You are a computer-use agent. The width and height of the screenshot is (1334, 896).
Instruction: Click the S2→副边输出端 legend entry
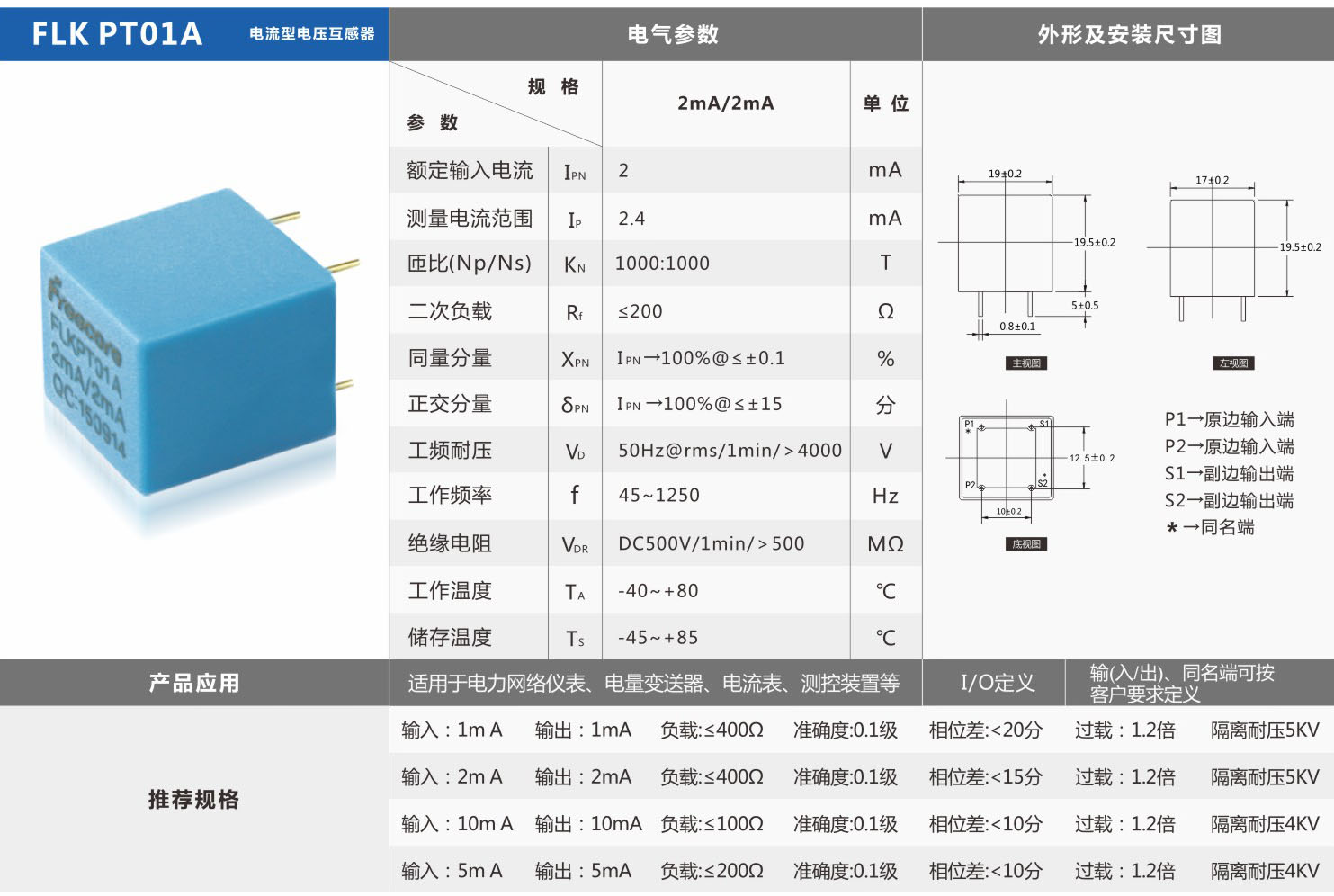coord(1228,500)
